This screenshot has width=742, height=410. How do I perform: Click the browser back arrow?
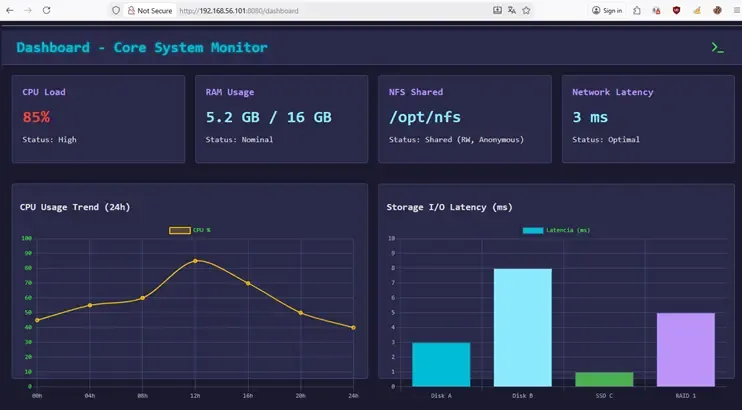tap(9, 10)
